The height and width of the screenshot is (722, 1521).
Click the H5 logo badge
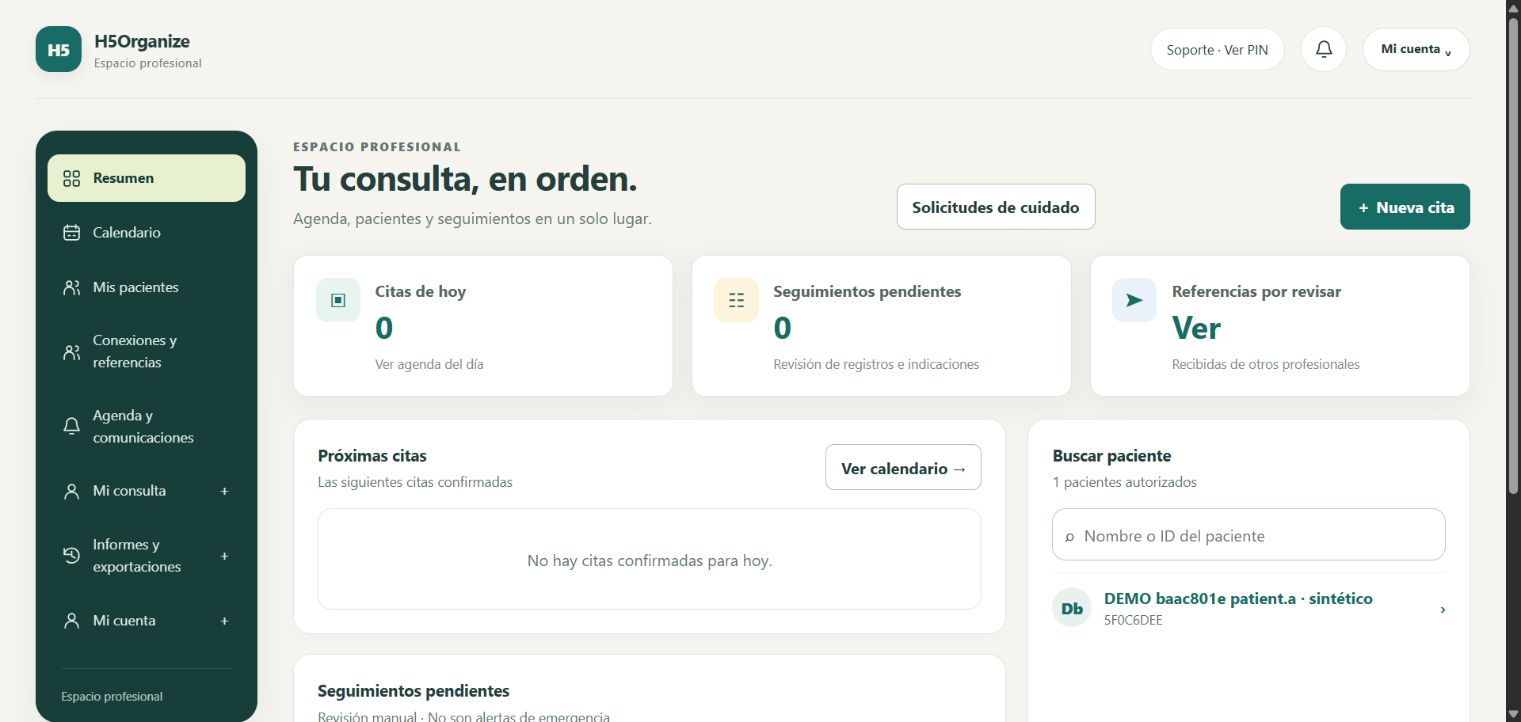(x=59, y=49)
